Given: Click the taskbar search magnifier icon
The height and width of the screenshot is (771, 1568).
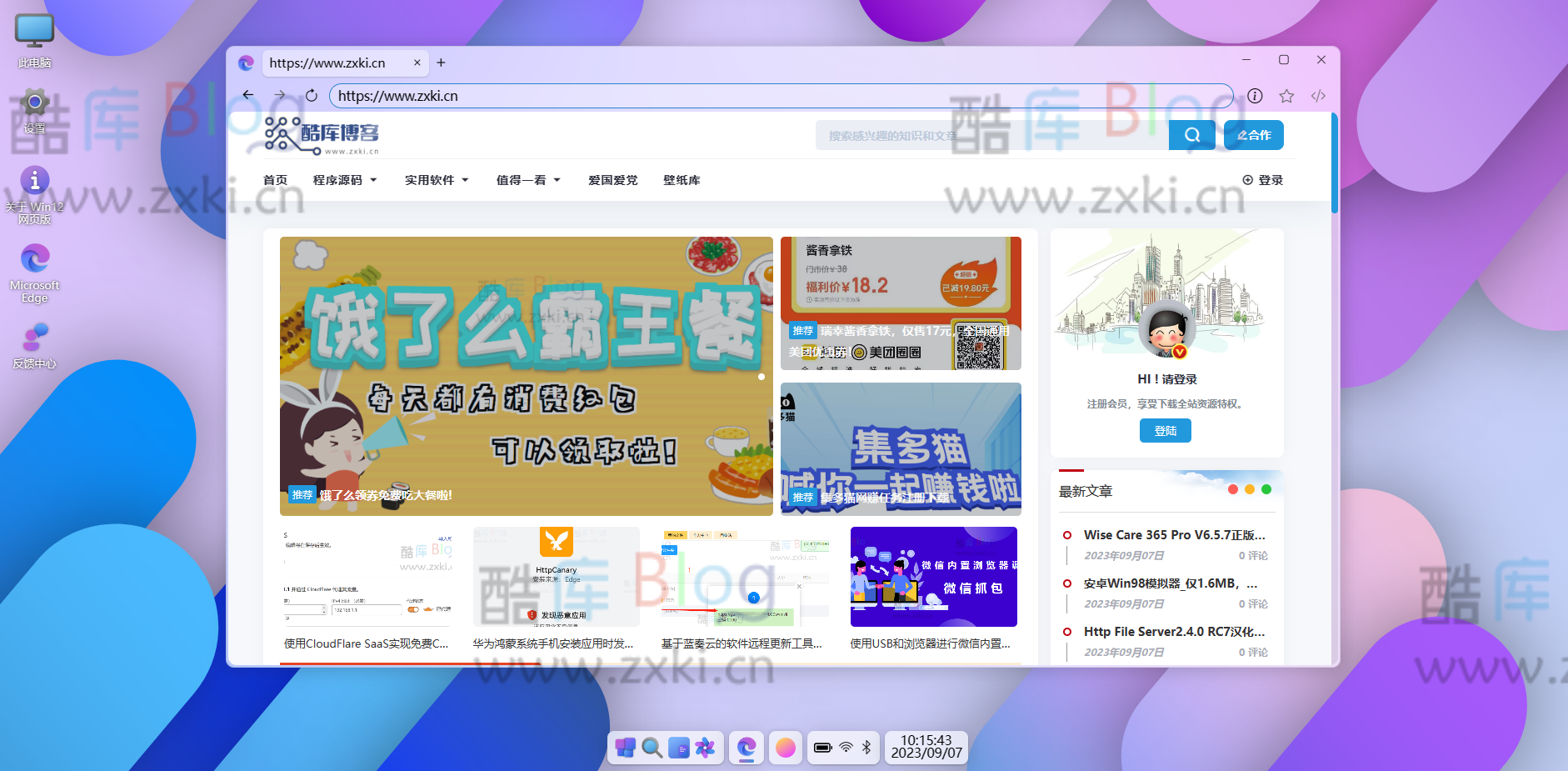Looking at the screenshot, I should tap(652, 748).
